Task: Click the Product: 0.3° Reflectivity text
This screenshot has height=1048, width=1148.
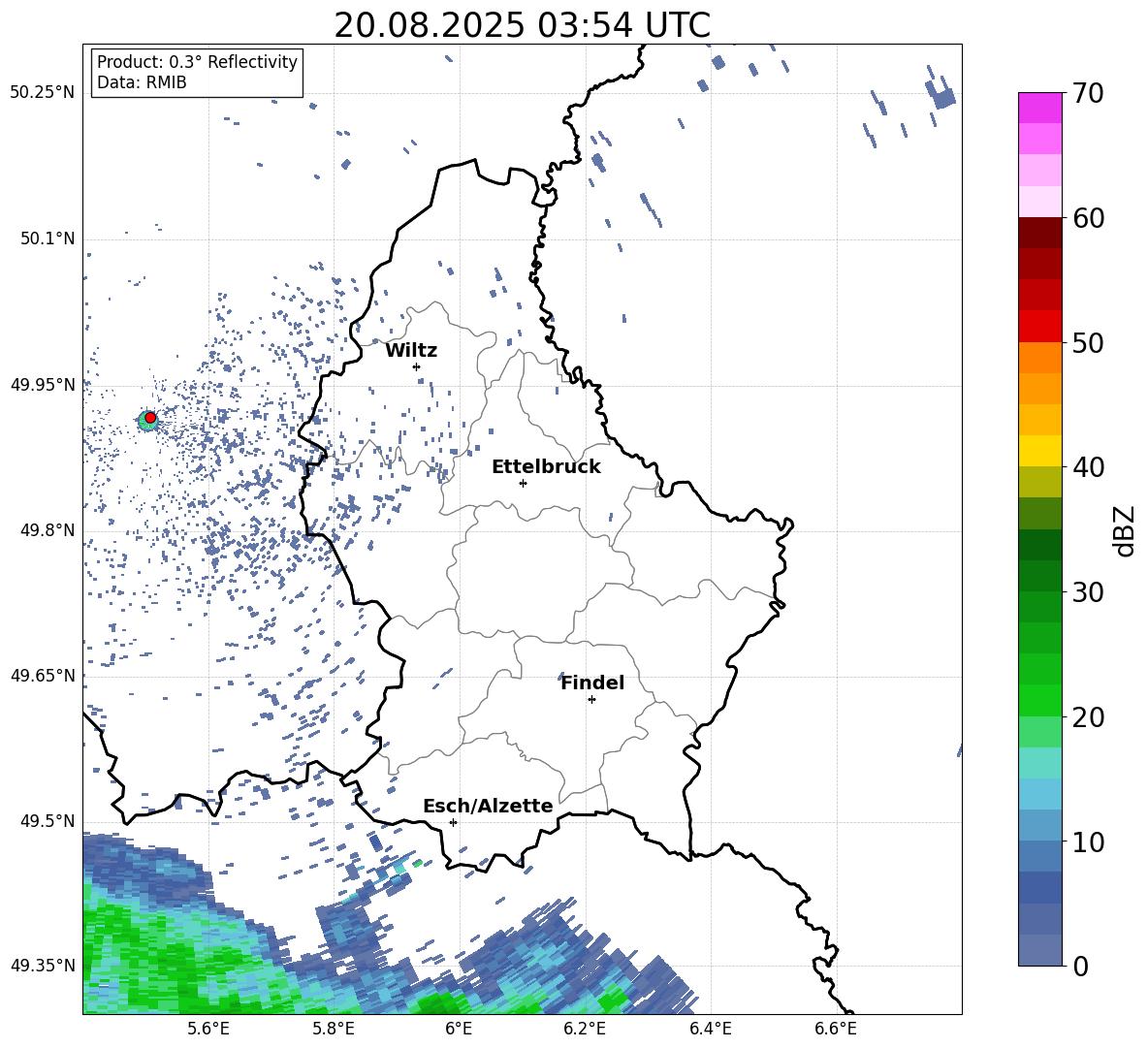Action: (197, 62)
